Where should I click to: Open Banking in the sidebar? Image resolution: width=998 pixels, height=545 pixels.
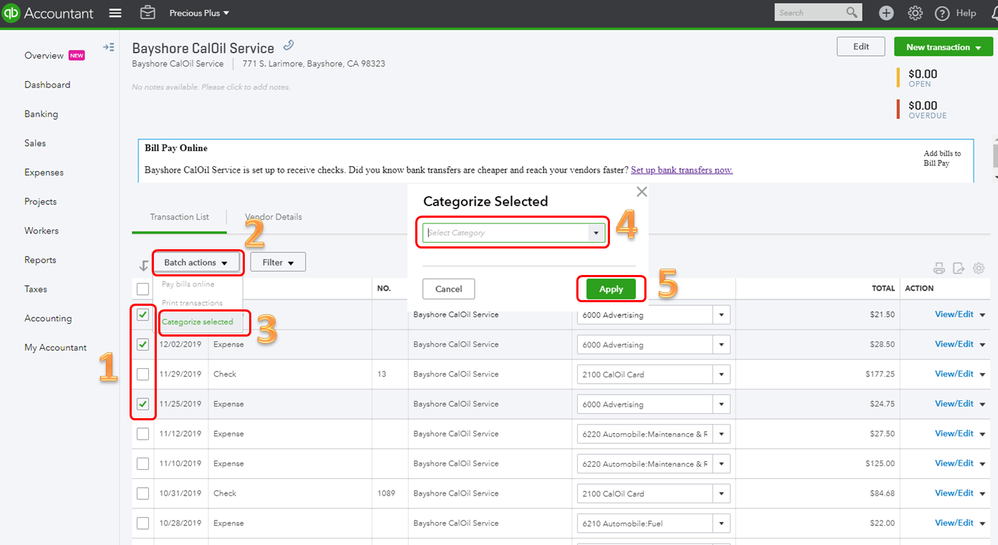click(x=41, y=114)
